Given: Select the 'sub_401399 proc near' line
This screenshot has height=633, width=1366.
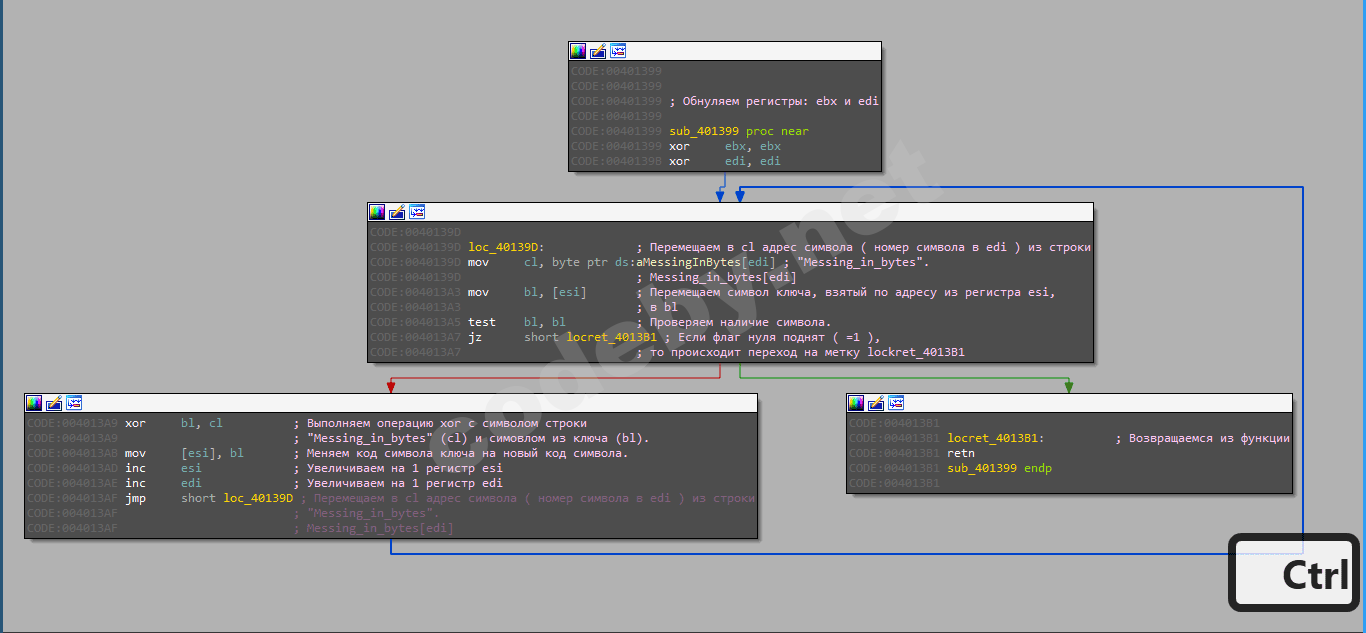Looking at the screenshot, I should pyautogui.click(x=739, y=131).
